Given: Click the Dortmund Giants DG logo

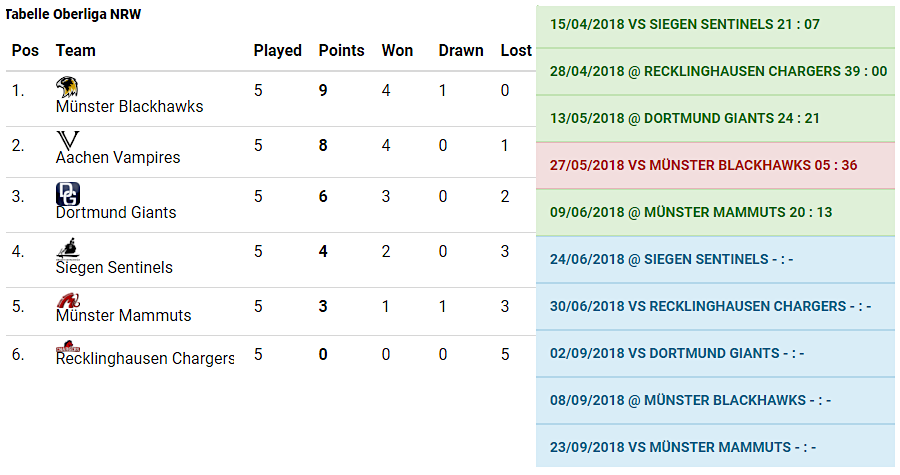Looking at the screenshot, I should 68,194.
